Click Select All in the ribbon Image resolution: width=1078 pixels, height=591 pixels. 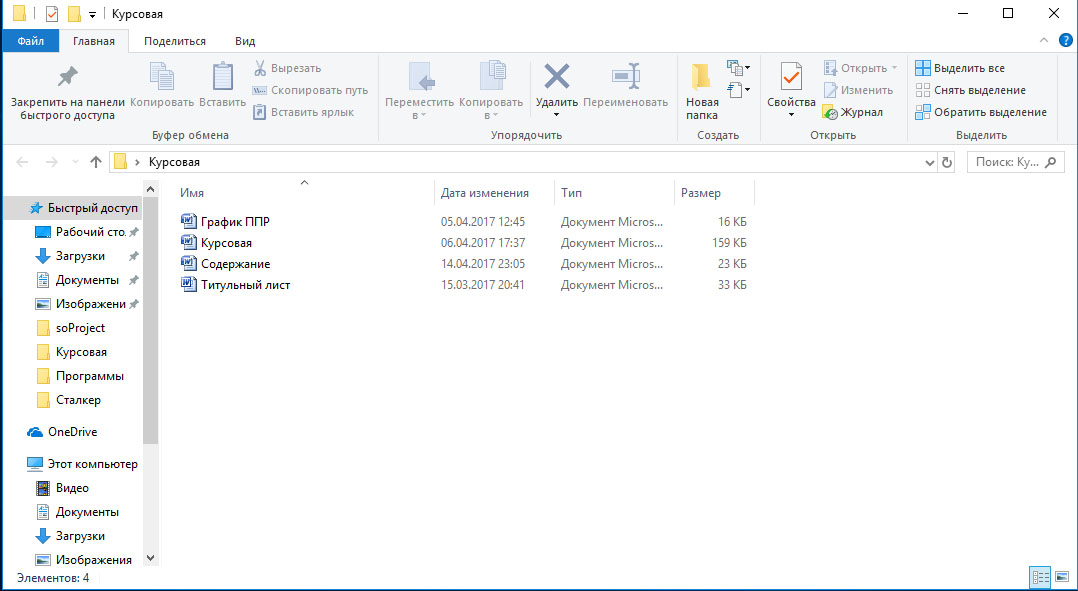tap(959, 68)
